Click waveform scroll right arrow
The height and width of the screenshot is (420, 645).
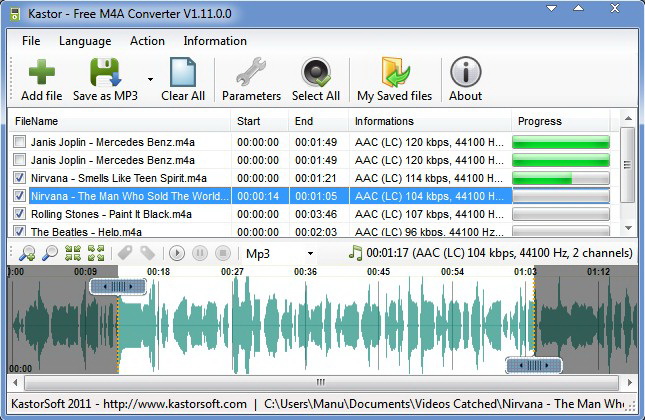pyautogui.click(x=630, y=383)
